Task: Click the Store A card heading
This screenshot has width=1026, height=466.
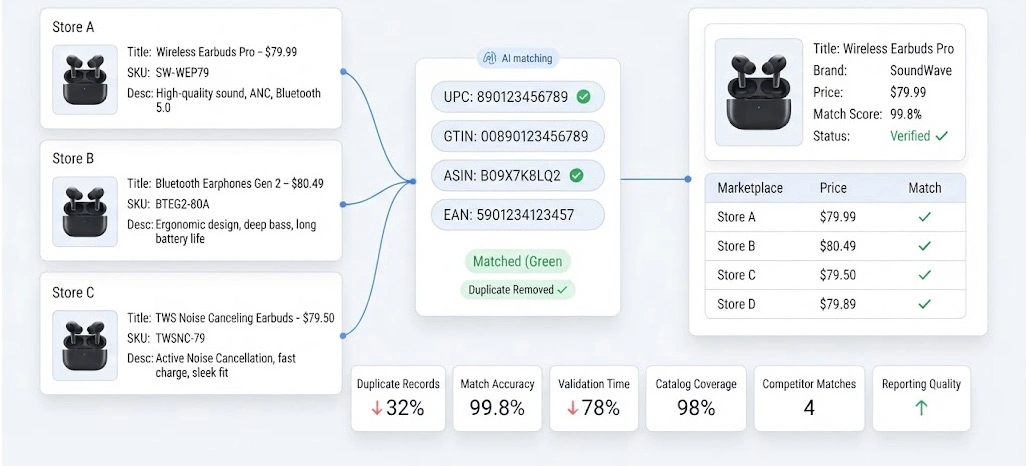Action: click(x=71, y=27)
